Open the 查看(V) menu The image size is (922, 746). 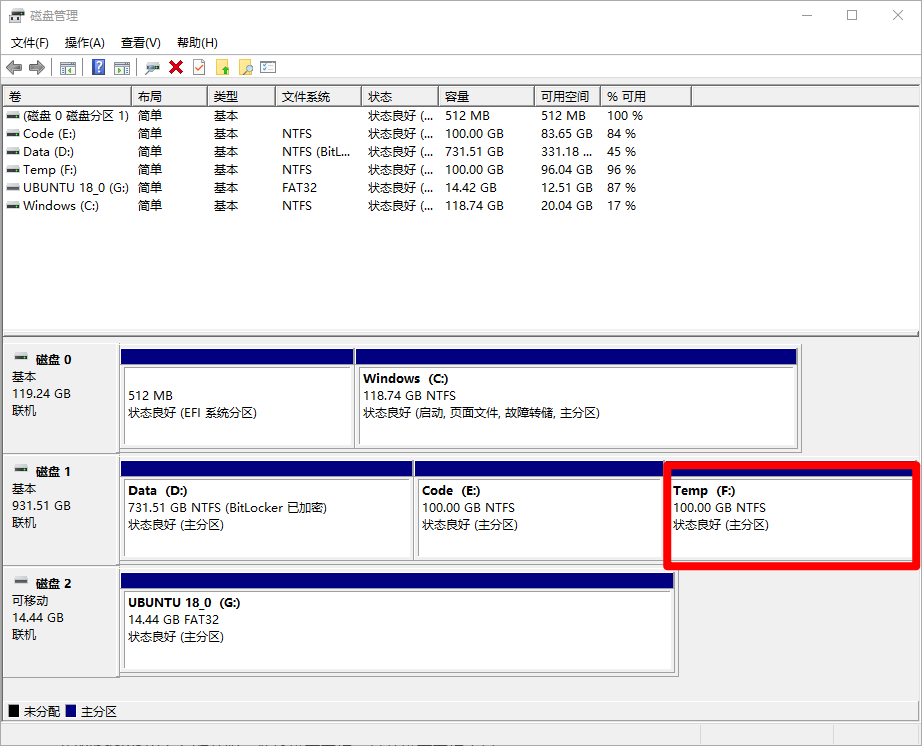[141, 43]
